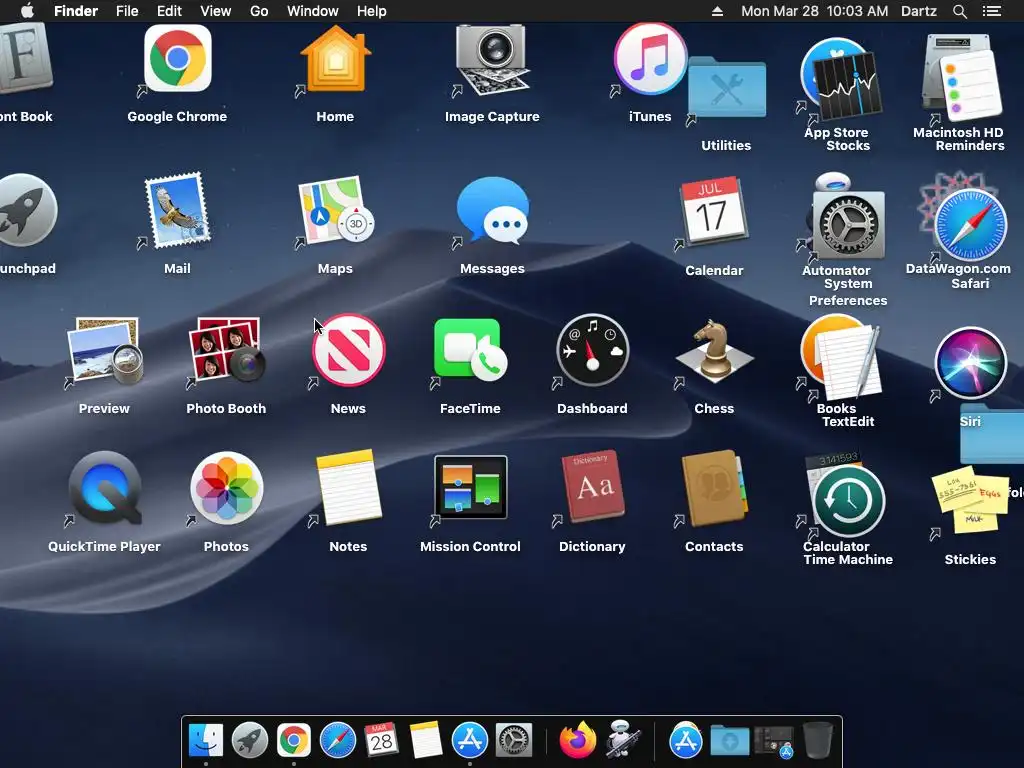Open the View menu
The image size is (1024, 768).
[216, 11]
